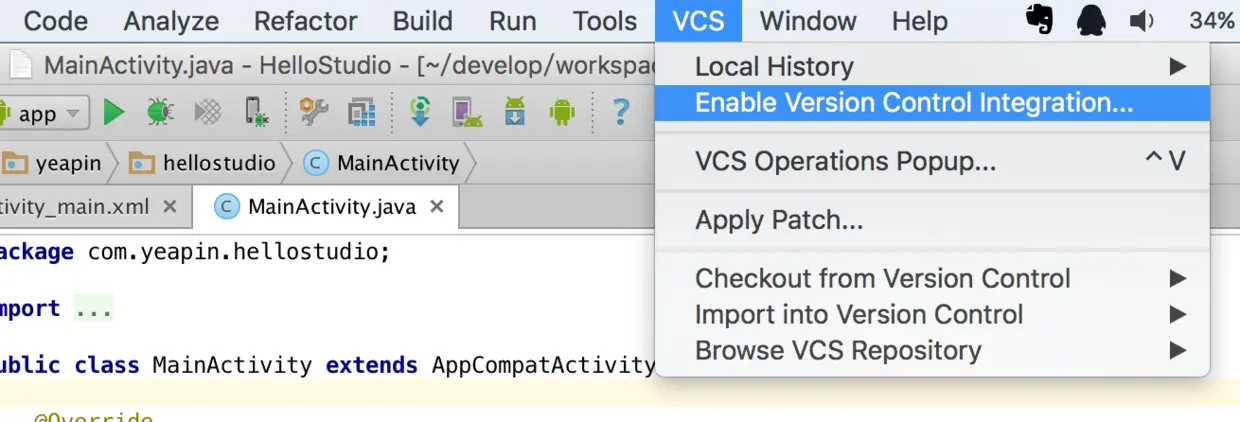Sync project with Gradle files icon
The width and height of the screenshot is (1240, 422).
[420, 112]
